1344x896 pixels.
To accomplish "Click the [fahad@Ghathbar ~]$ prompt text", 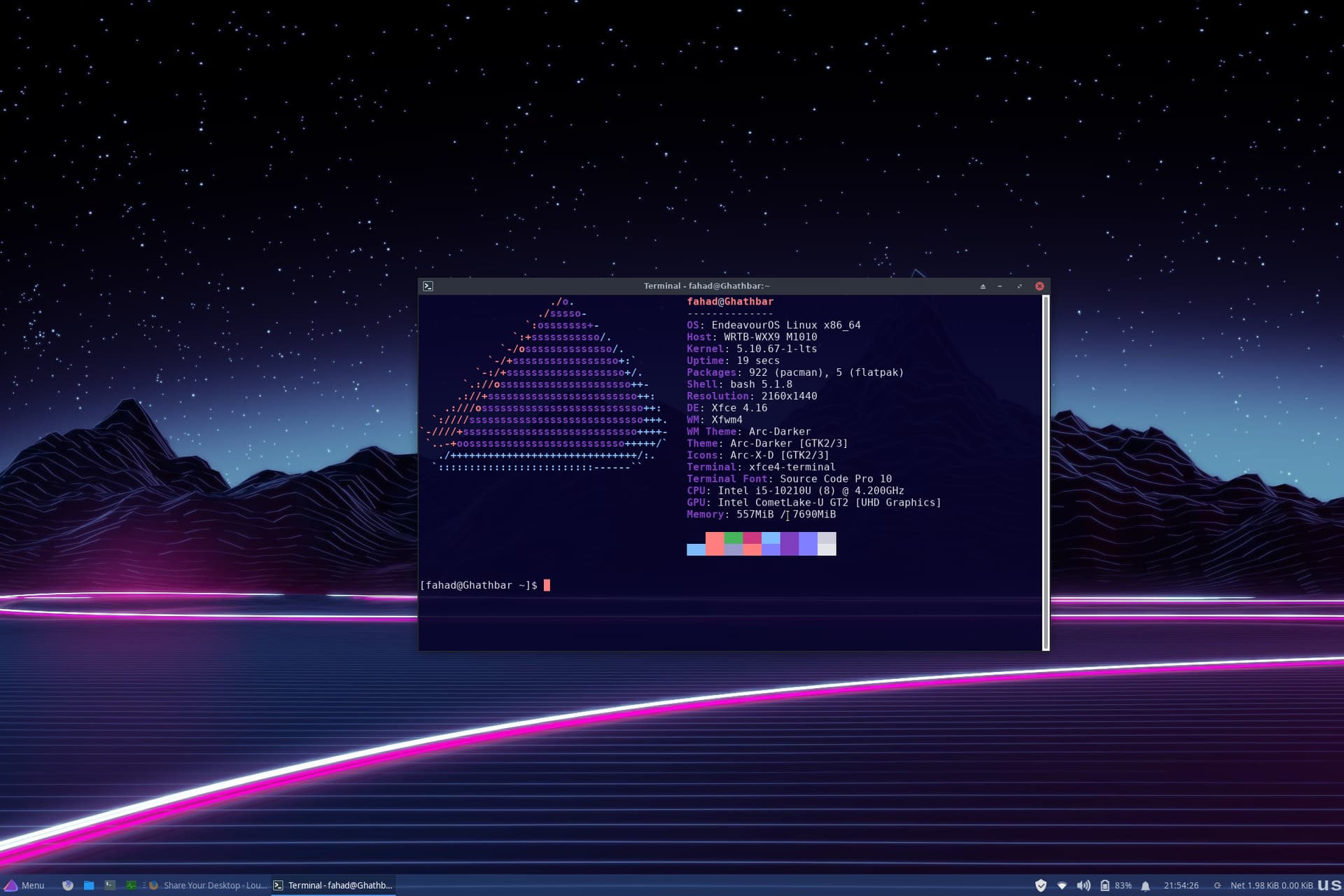I will 479,586.
